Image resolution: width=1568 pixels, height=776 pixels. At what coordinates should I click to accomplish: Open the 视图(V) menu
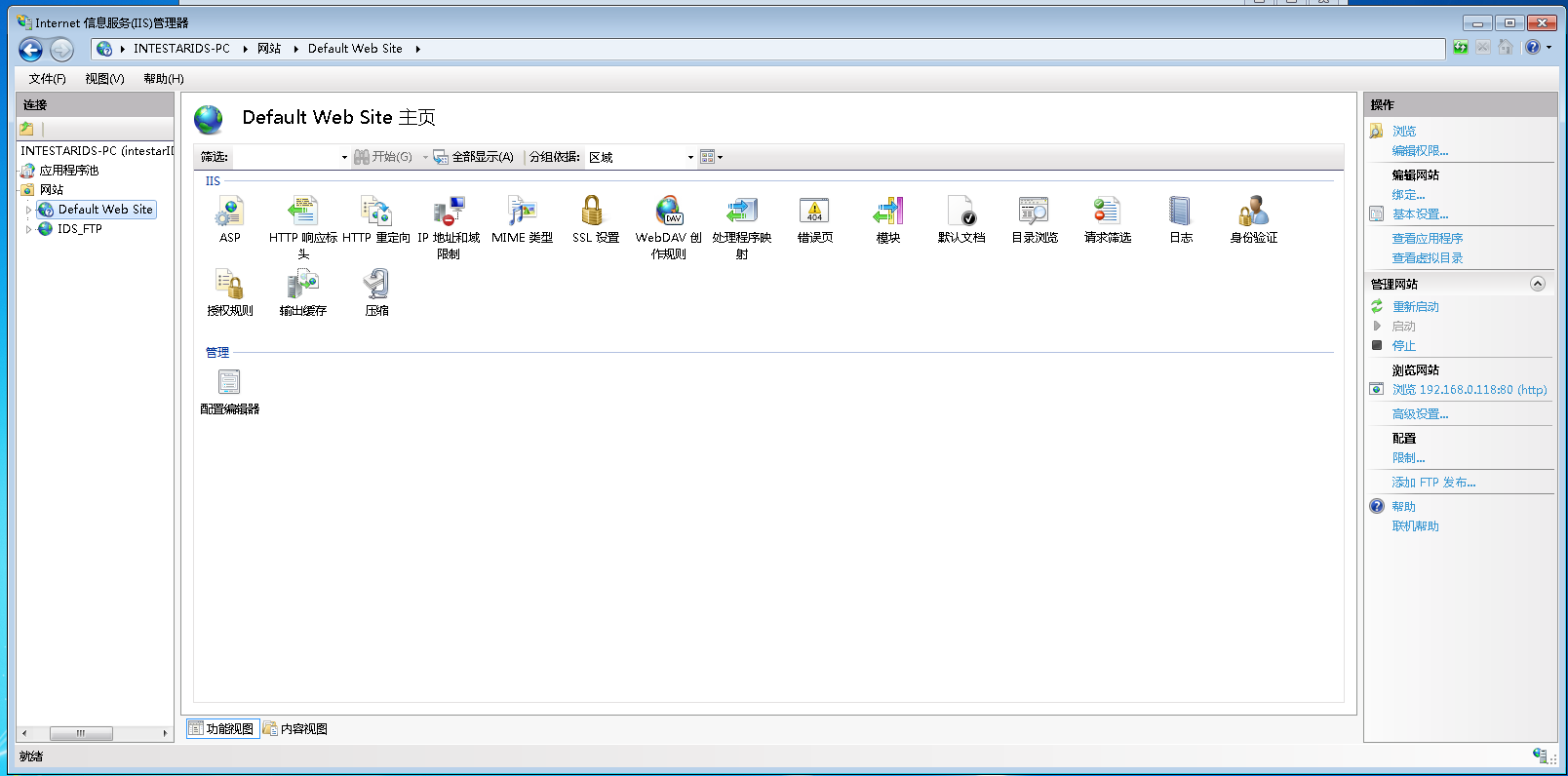pyautogui.click(x=104, y=79)
